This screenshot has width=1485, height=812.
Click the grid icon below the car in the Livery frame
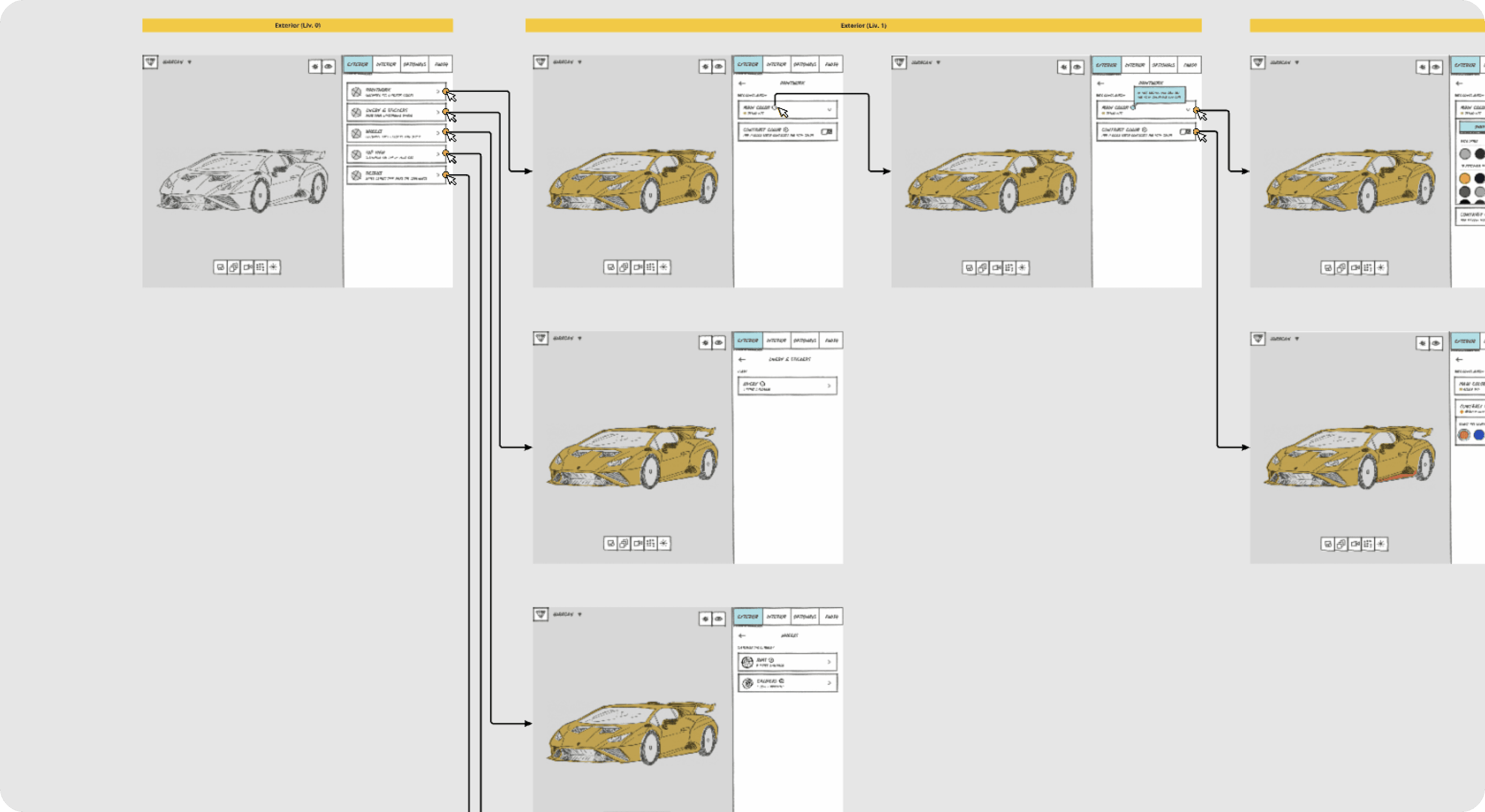[651, 543]
